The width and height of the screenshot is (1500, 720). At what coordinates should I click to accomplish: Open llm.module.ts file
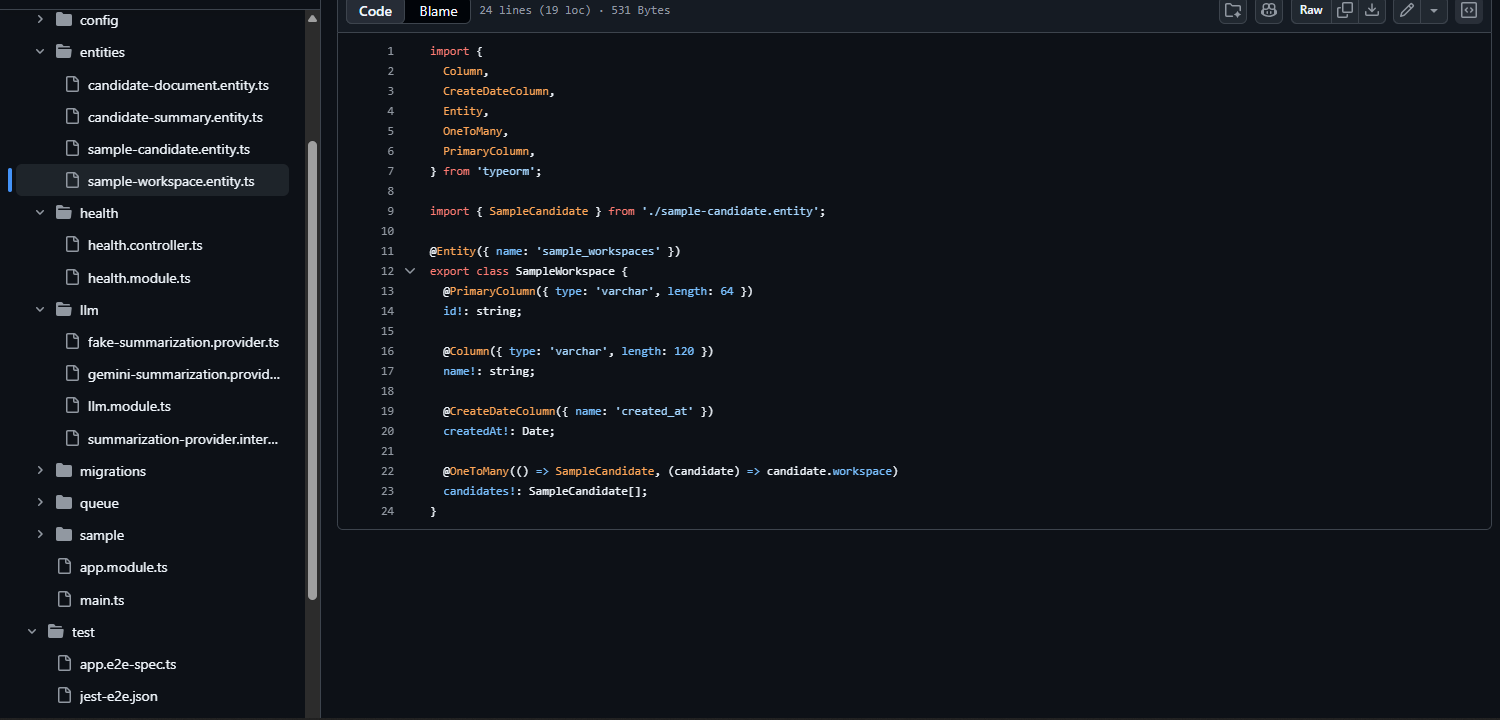tap(129, 406)
